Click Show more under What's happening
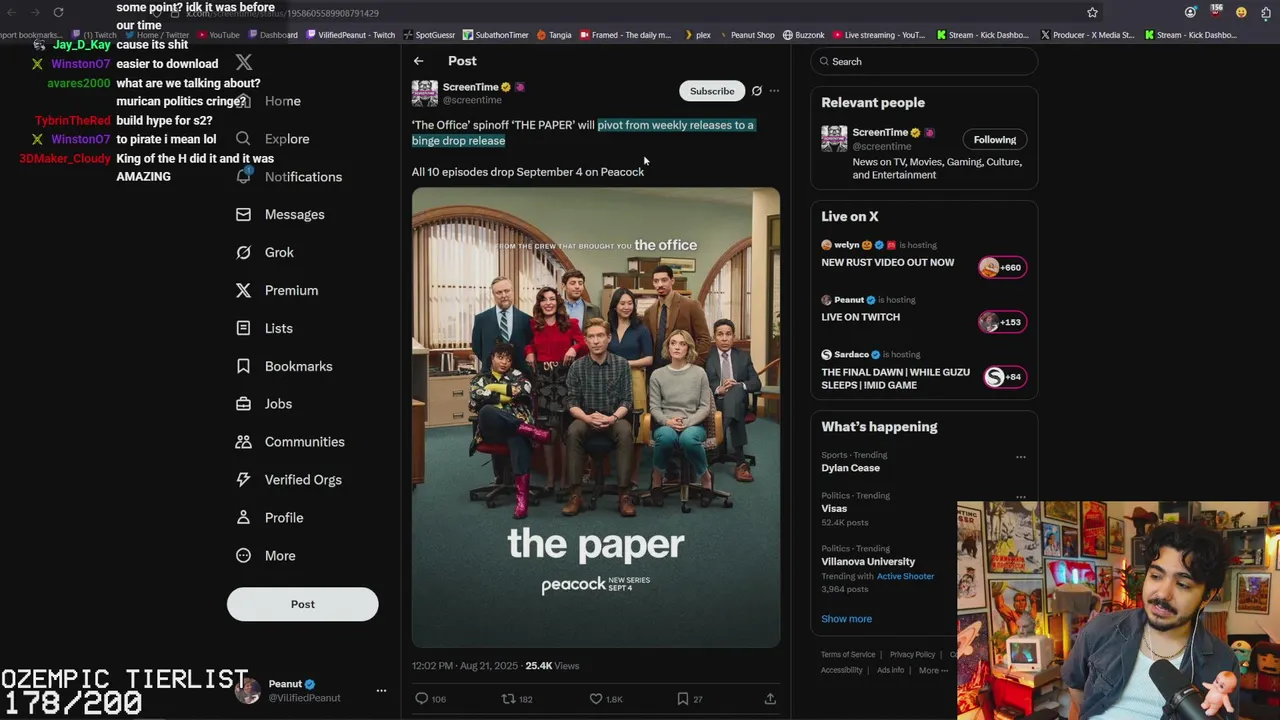The width and height of the screenshot is (1280, 720). click(847, 619)
